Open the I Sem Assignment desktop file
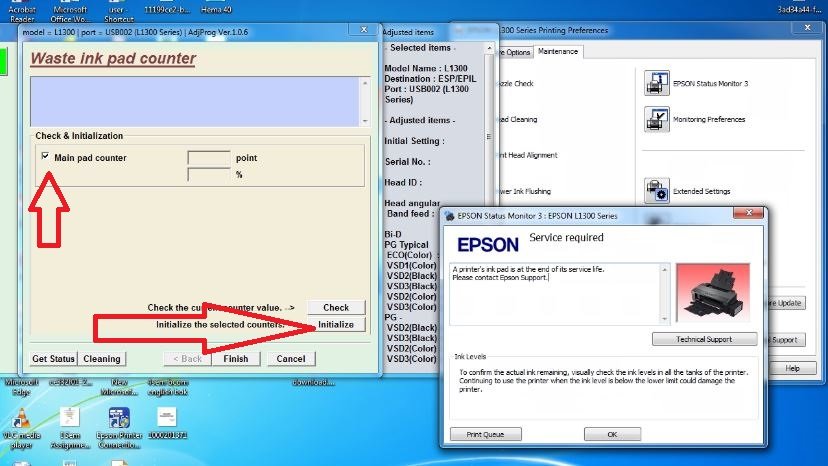Screen dimensions: 828x466 (x=70, y=428)
